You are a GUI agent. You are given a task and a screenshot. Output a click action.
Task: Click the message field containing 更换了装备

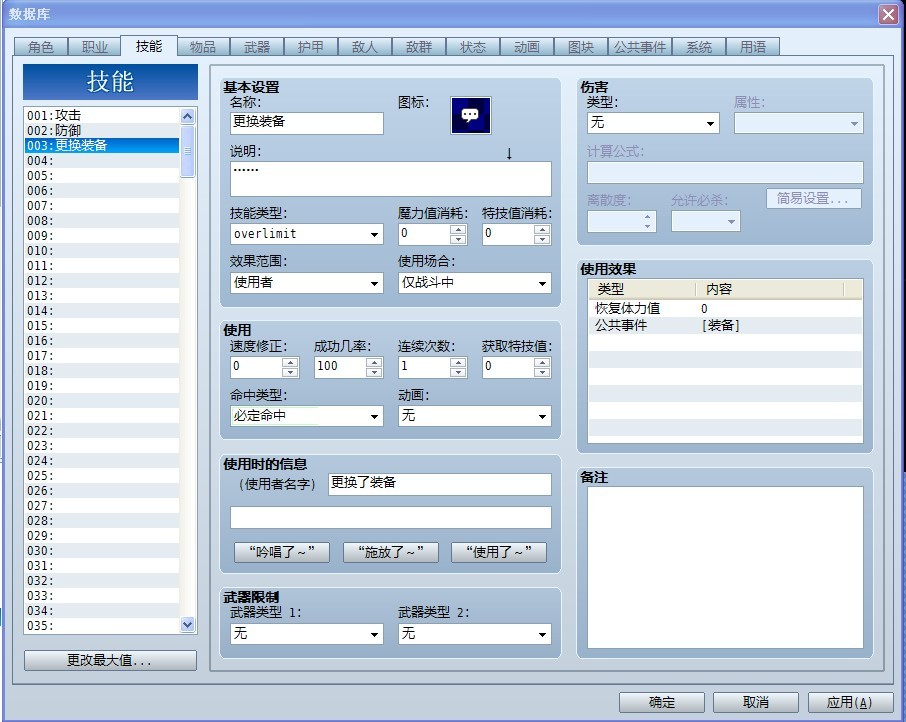(440, 484)
